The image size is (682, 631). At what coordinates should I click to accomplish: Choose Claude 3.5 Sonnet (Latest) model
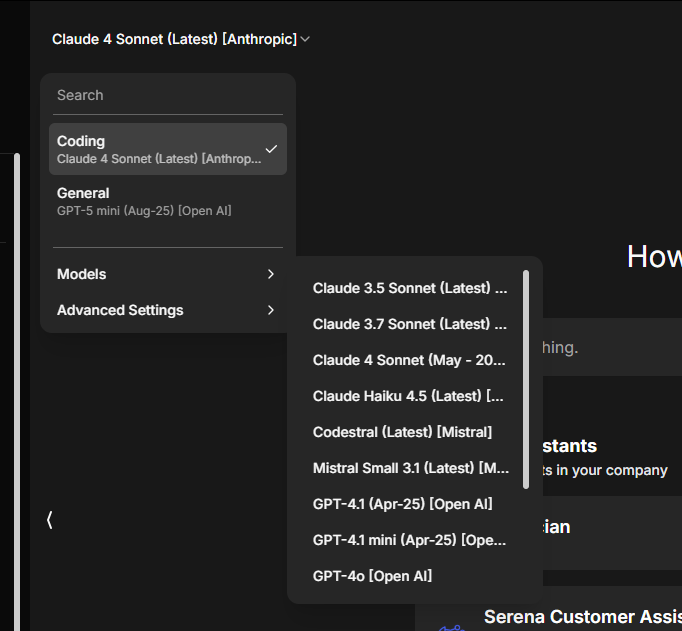(x=409, y=288)
